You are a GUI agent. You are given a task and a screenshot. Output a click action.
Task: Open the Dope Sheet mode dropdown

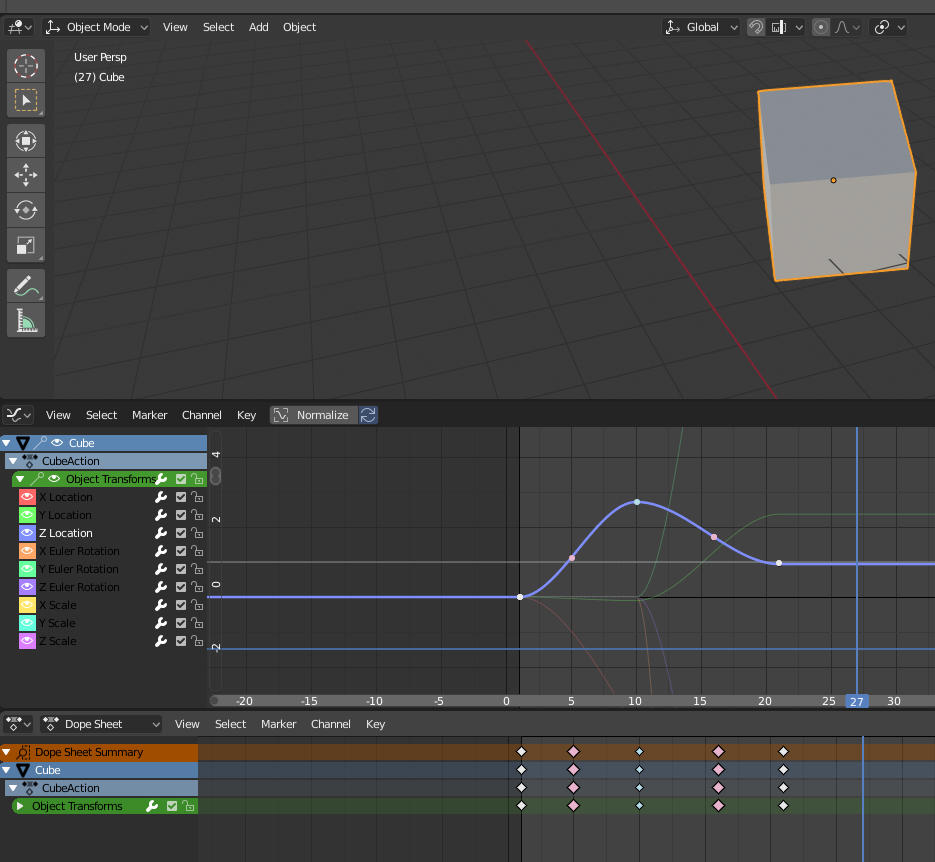pos(101,724)
